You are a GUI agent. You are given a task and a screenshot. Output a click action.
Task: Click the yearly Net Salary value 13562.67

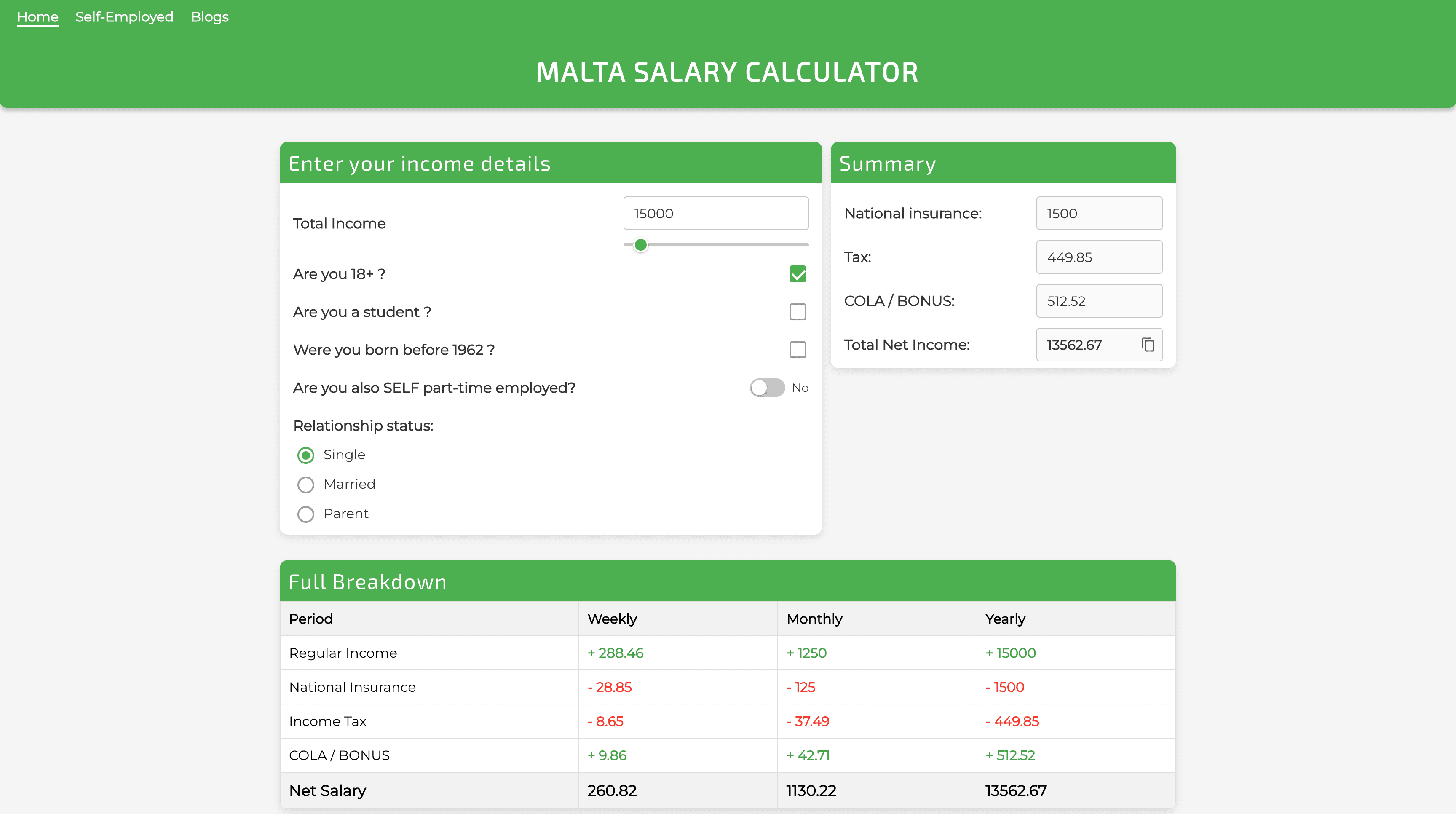coord(1016,791)
